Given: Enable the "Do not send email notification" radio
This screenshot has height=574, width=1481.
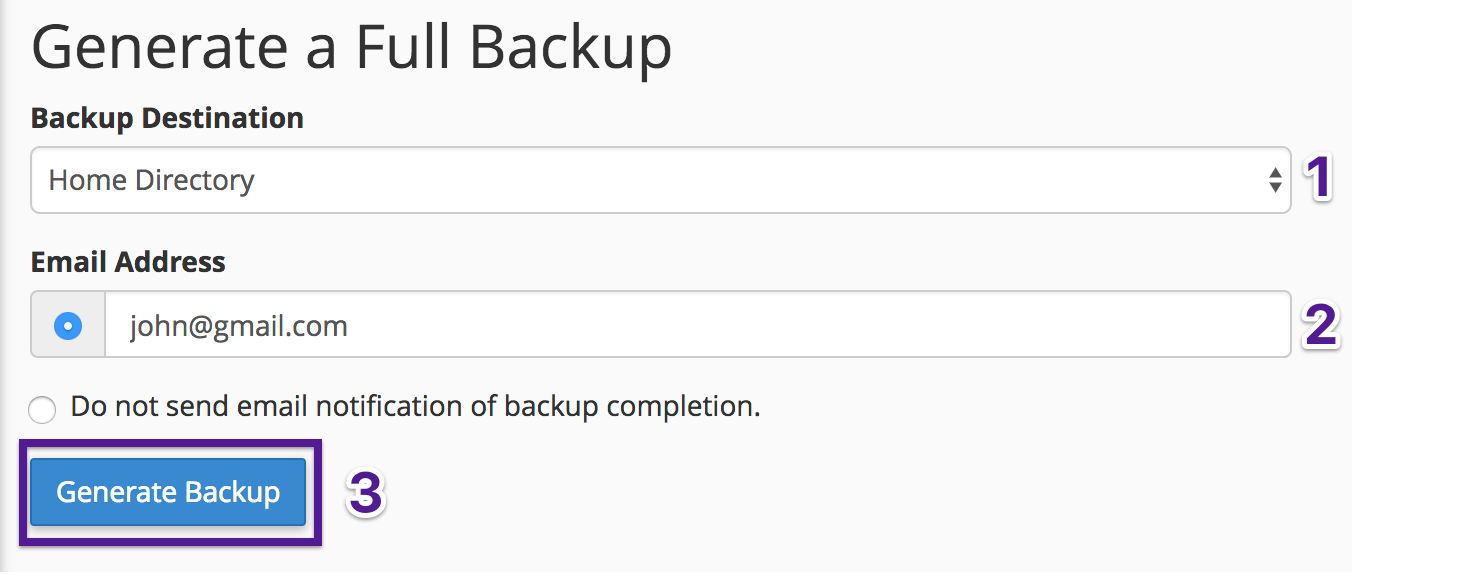Looking at the screenshot, I should click(x=42, y=409).
